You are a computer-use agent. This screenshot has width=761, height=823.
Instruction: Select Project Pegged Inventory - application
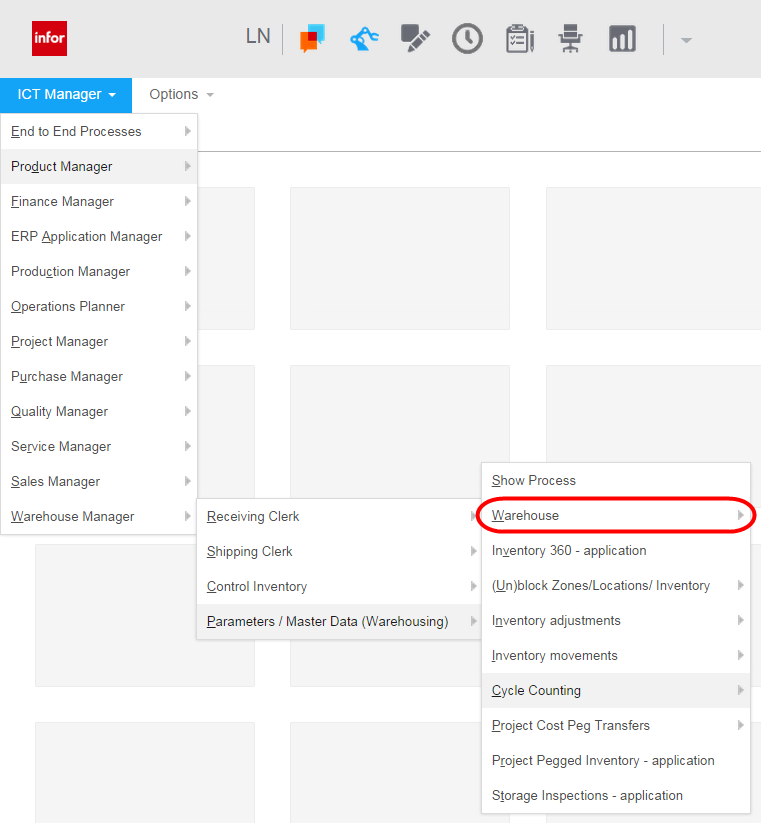coord(603,760)
